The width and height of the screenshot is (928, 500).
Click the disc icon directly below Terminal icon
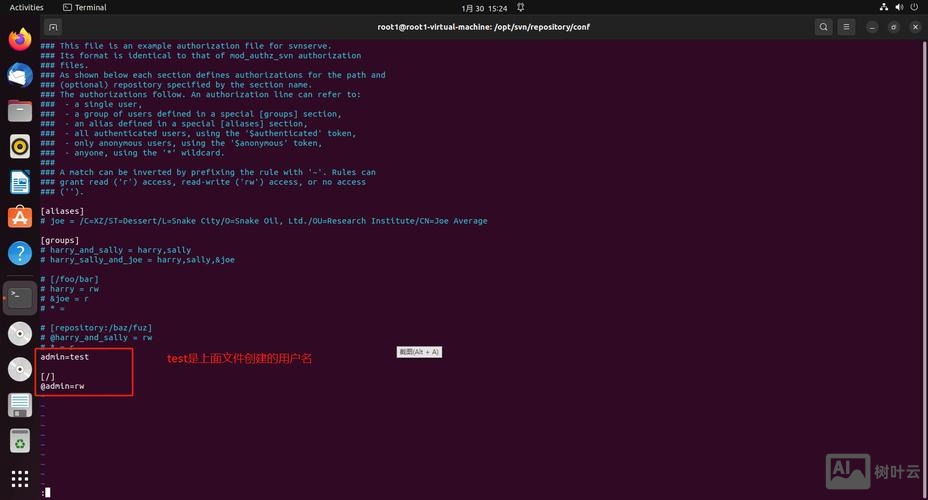20,333
